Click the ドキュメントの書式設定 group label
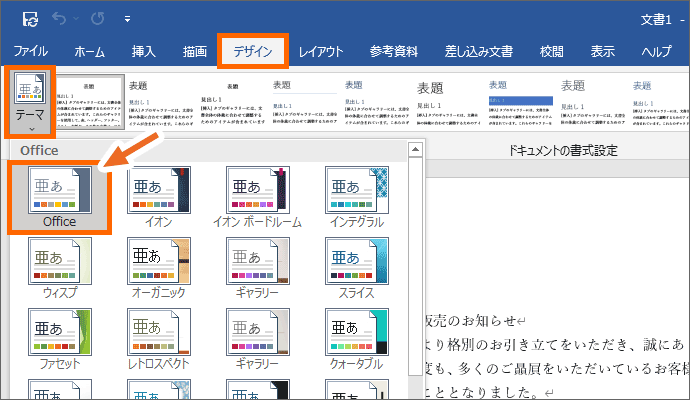The image size is (690, 400). (563, 151)
